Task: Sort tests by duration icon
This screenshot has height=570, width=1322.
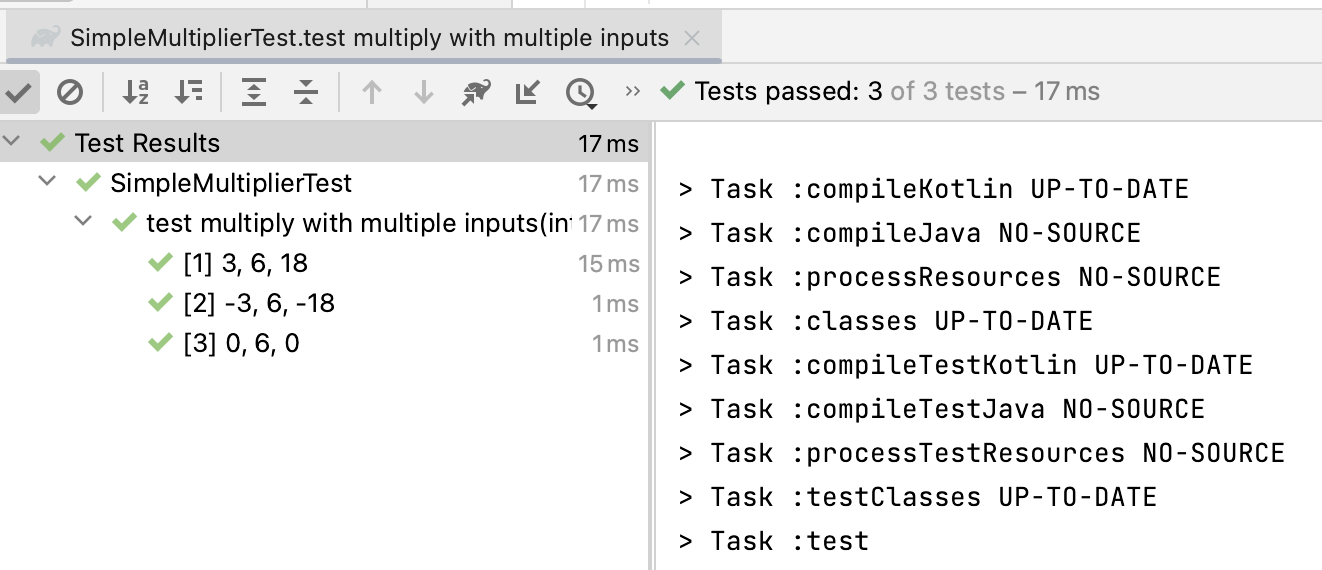Action: click(x=188, y=93)
